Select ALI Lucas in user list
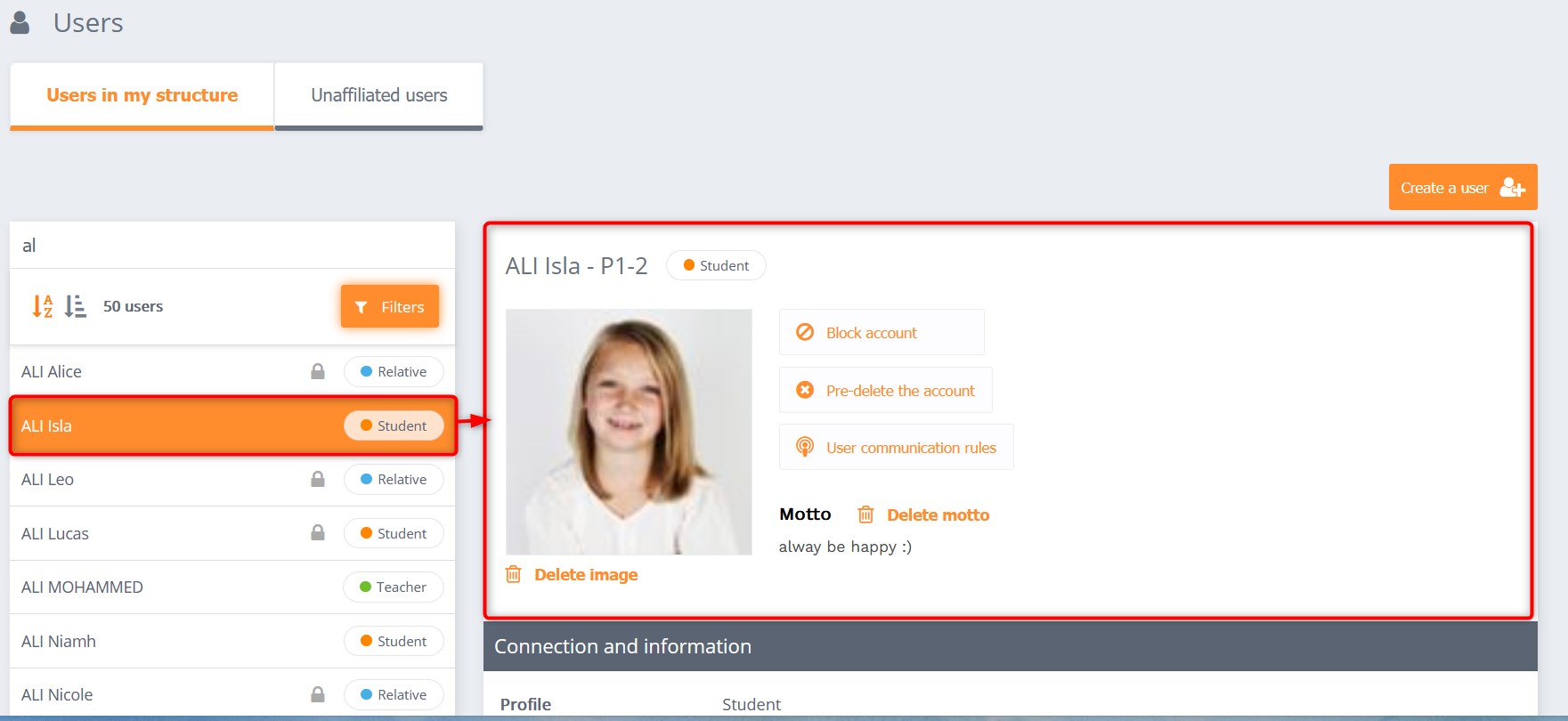 pos(232,533)
